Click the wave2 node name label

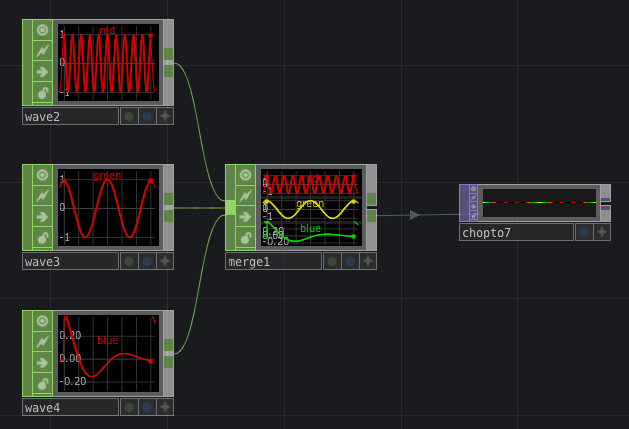(71, 116)
